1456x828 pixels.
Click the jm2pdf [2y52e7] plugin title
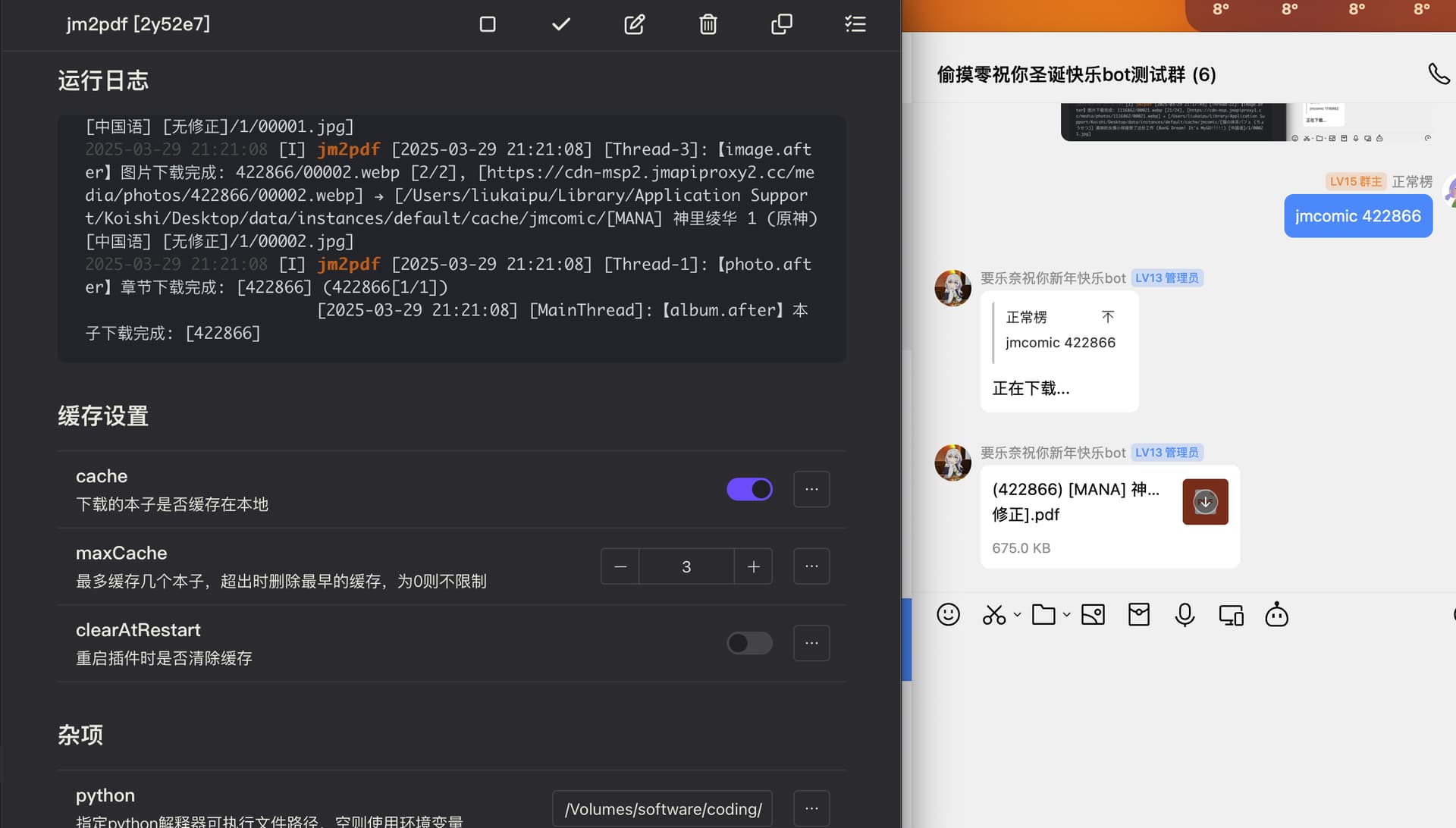click(x=138, y=24)
